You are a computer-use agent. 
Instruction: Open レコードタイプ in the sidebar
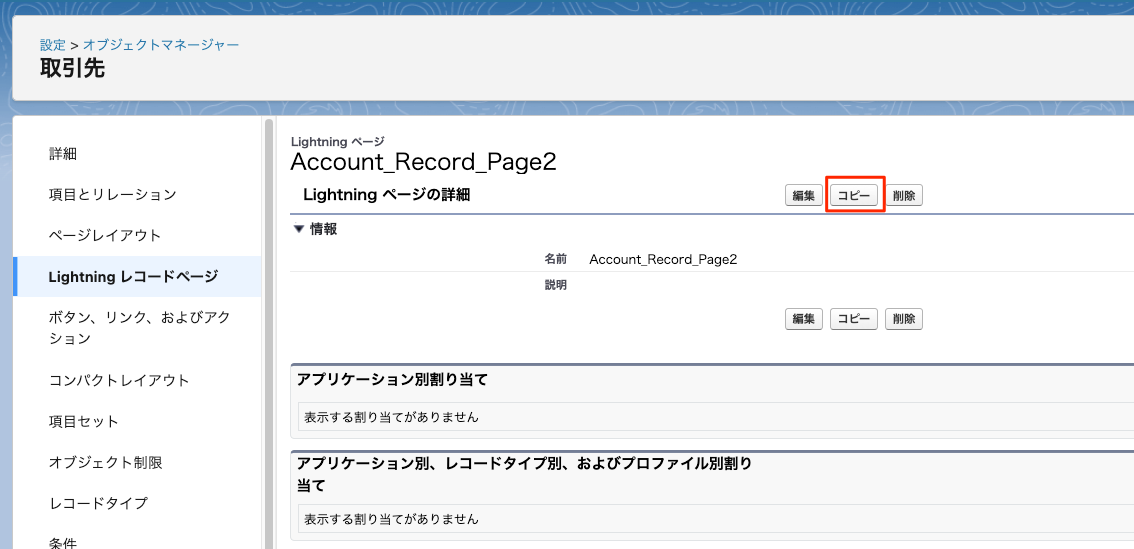[98, 503]
